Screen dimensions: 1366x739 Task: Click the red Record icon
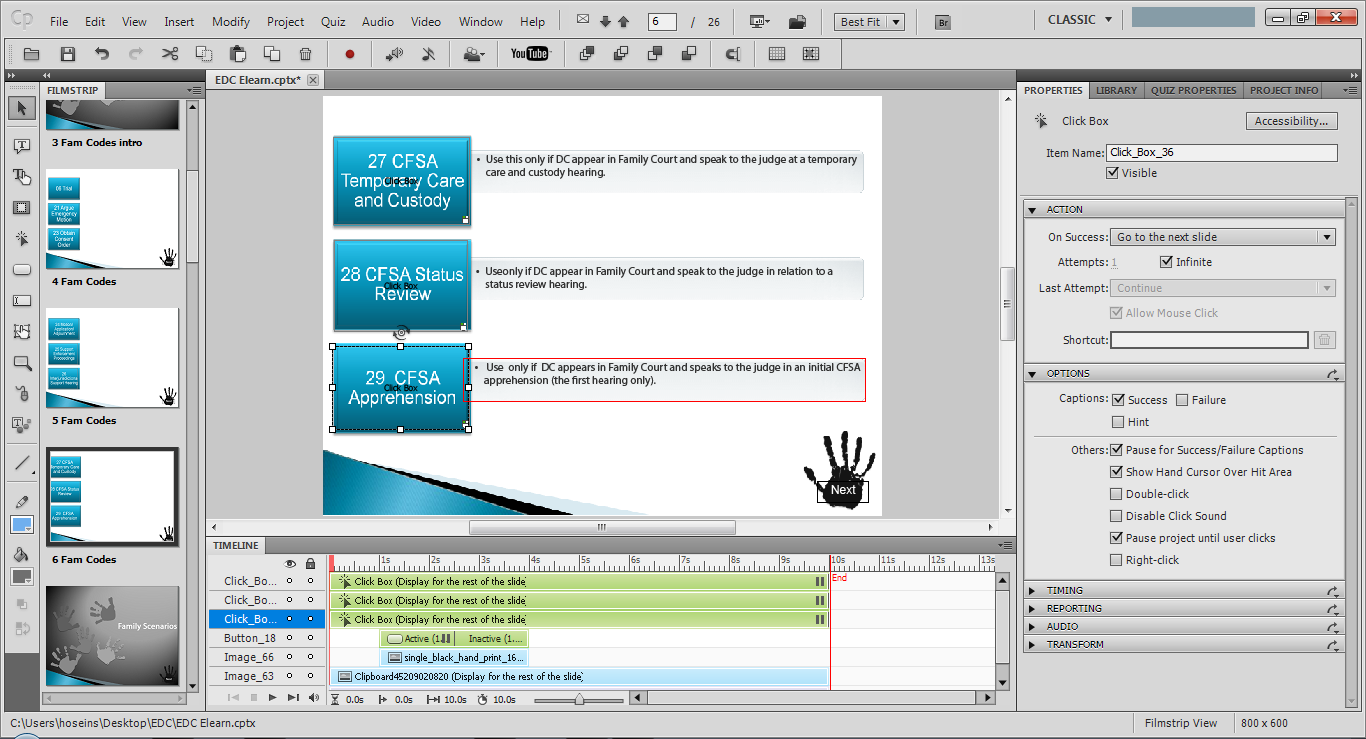pos(350,54)
